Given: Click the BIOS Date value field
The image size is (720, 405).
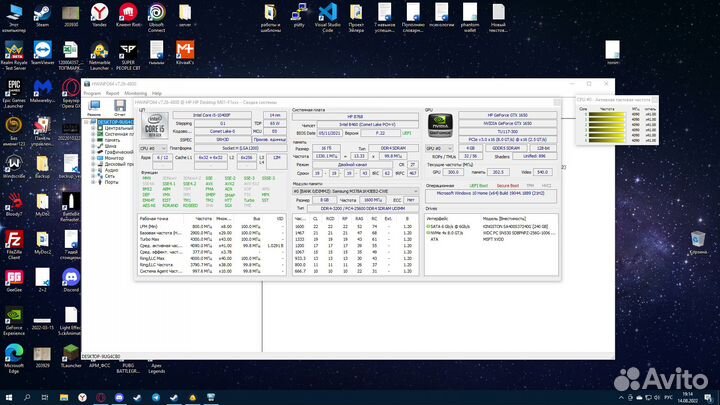Looking at the screenshot, I should click(x=329, y=133).
